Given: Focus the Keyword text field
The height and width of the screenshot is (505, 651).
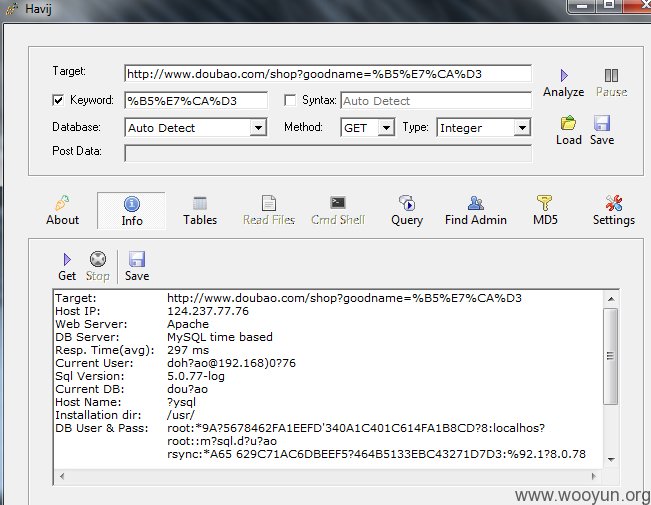Looking at the screenshot, I should click(196, 101).
